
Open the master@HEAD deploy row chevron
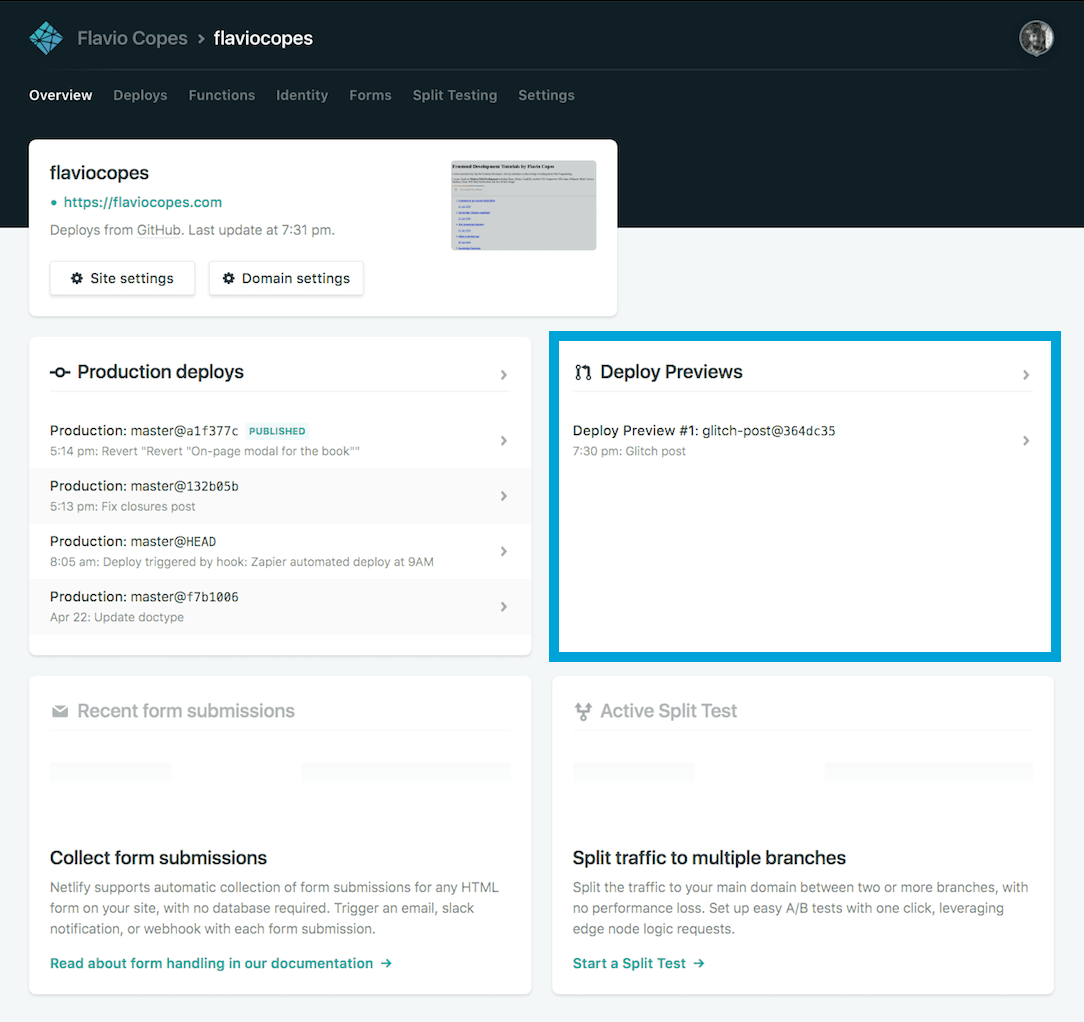coord(503,551)
